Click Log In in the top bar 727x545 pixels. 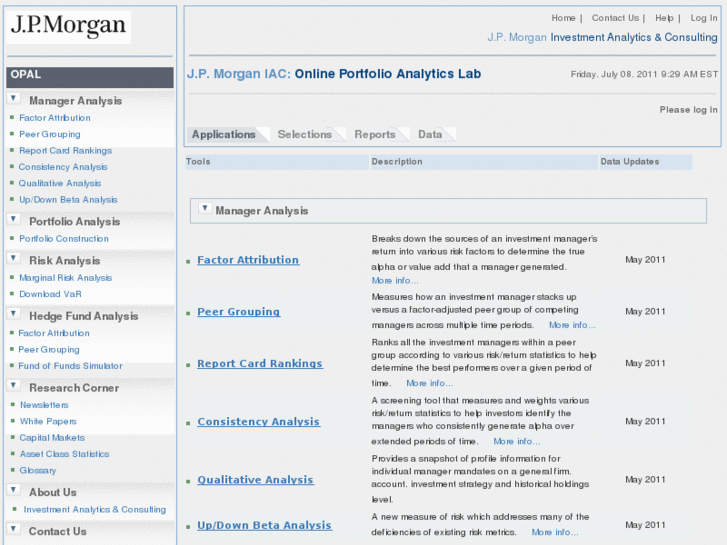point(703,18)
